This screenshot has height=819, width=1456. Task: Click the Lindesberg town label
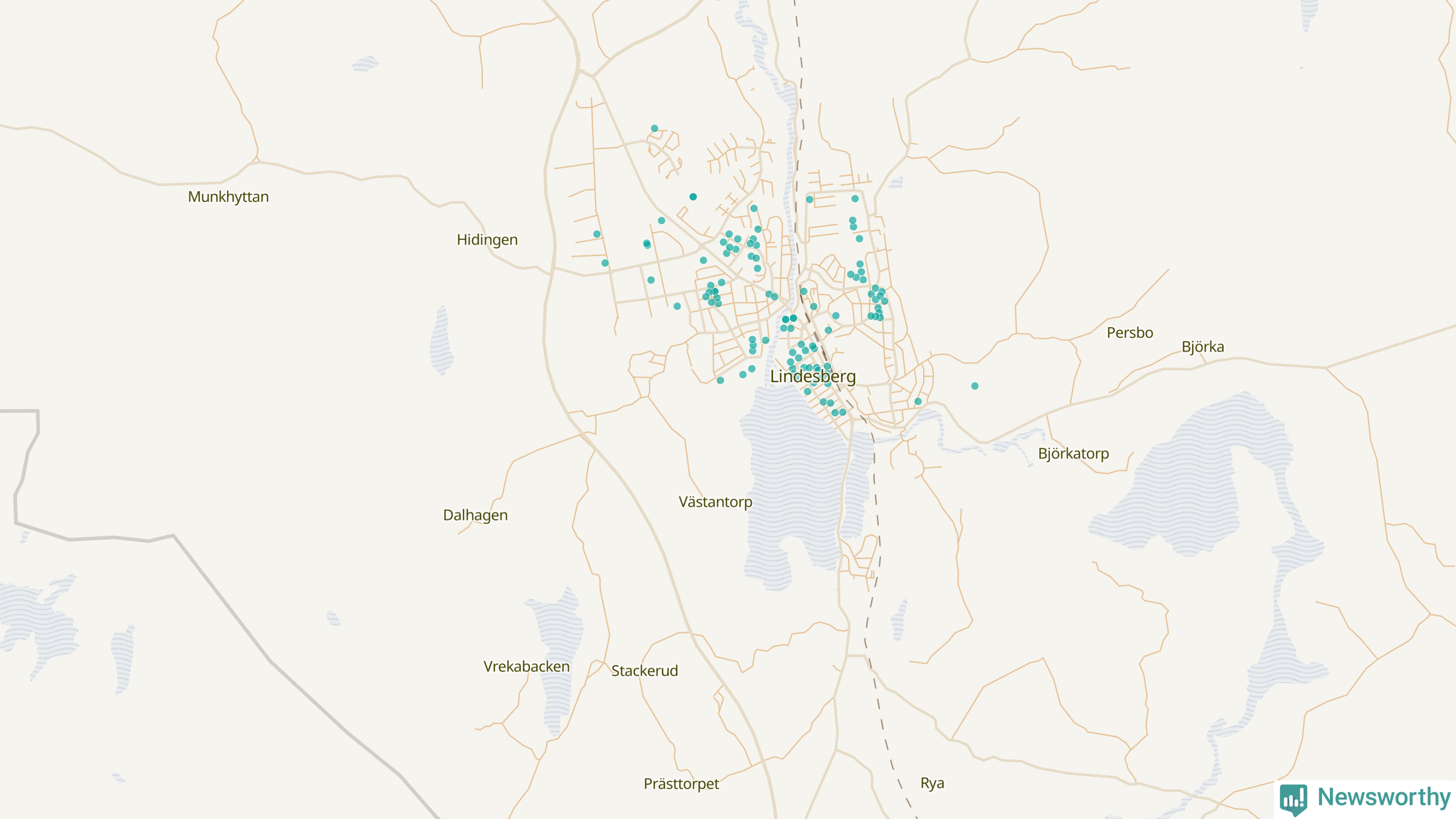click(x=812, y=377)
